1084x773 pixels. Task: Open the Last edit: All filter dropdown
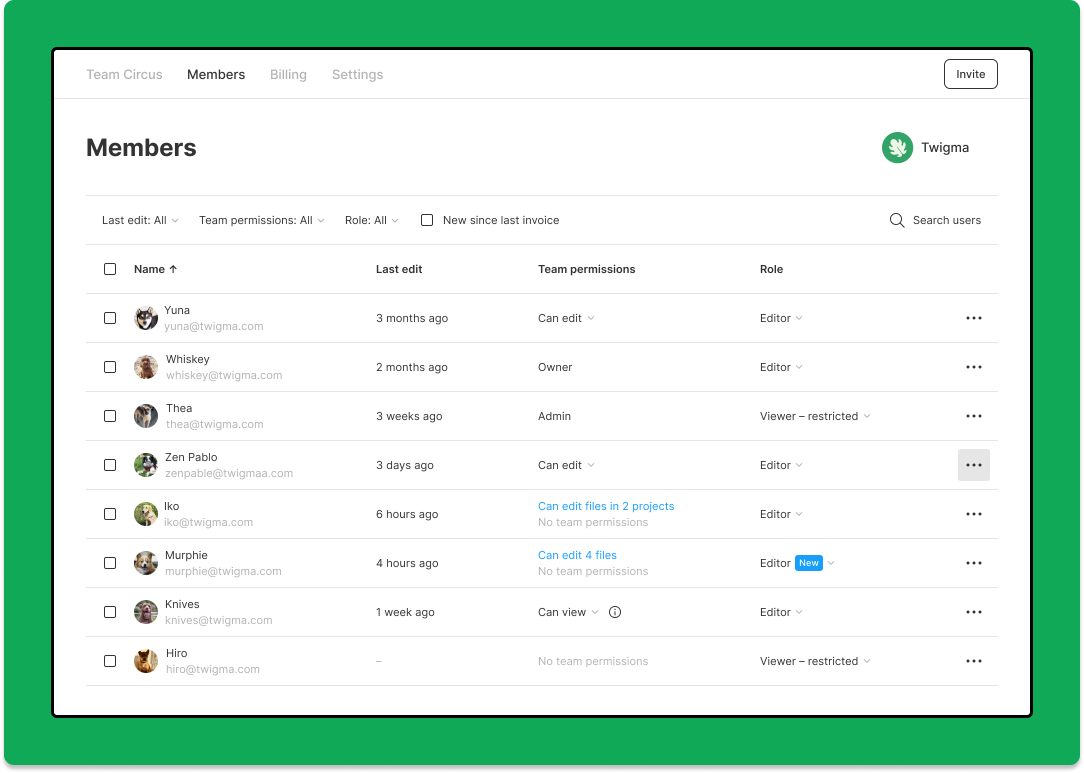pyautogui.click(x=140, y=220)
